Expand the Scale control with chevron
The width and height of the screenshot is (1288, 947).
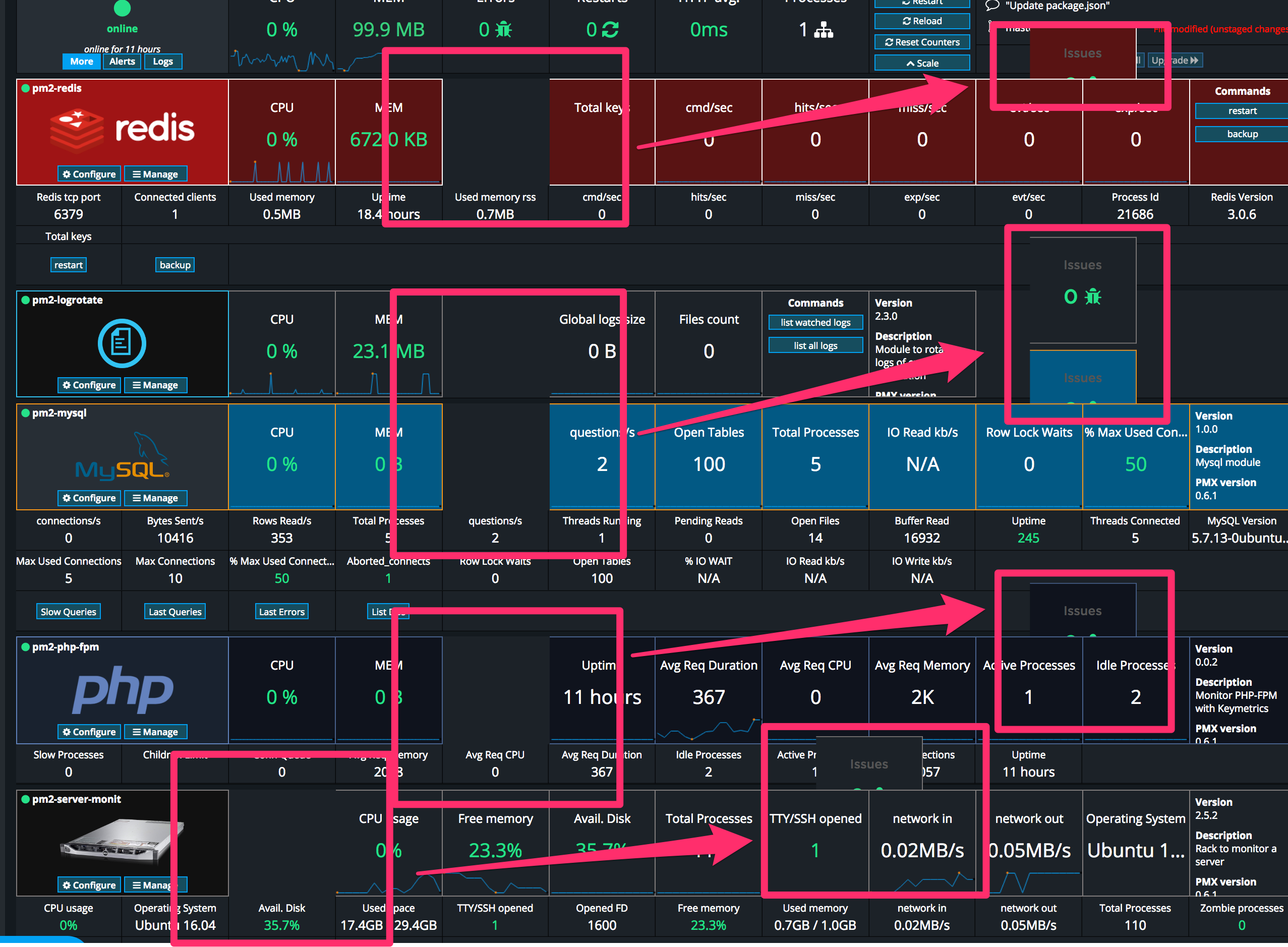(922, 63)
